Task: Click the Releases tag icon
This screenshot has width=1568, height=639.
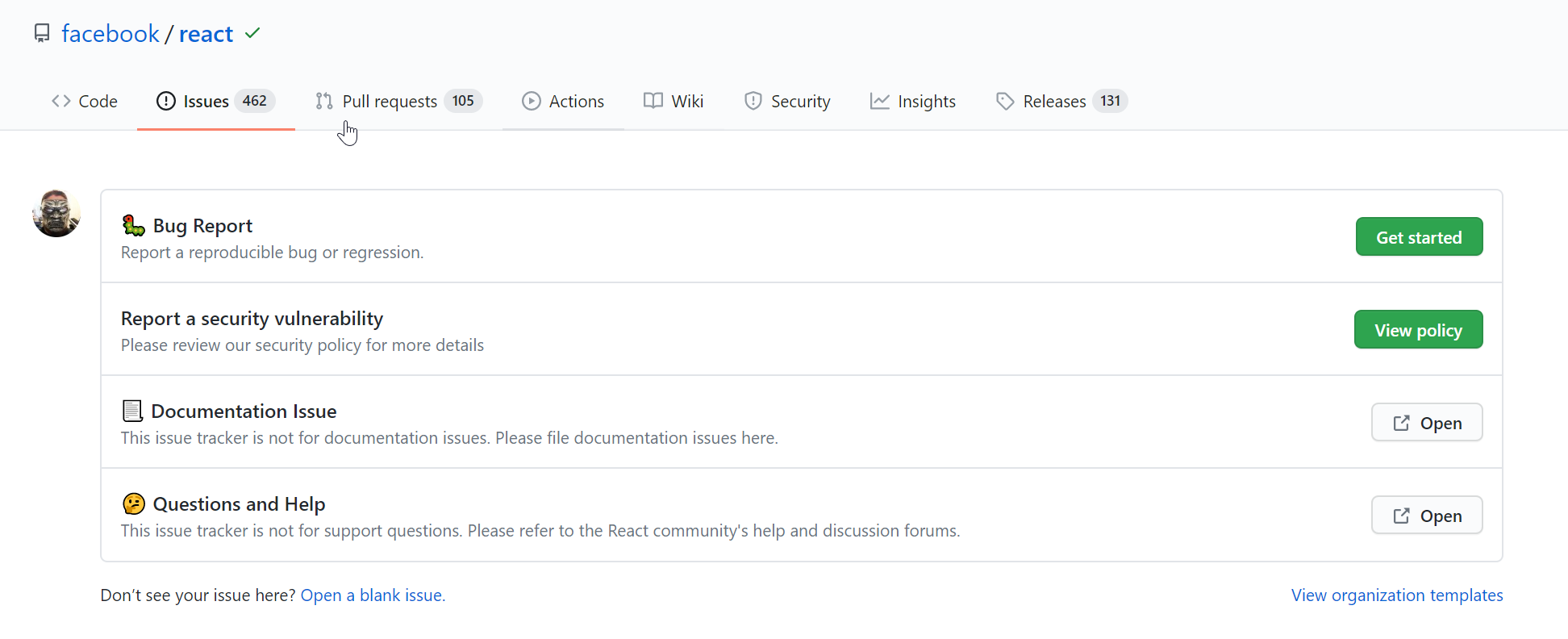Action: point(1005,101)
